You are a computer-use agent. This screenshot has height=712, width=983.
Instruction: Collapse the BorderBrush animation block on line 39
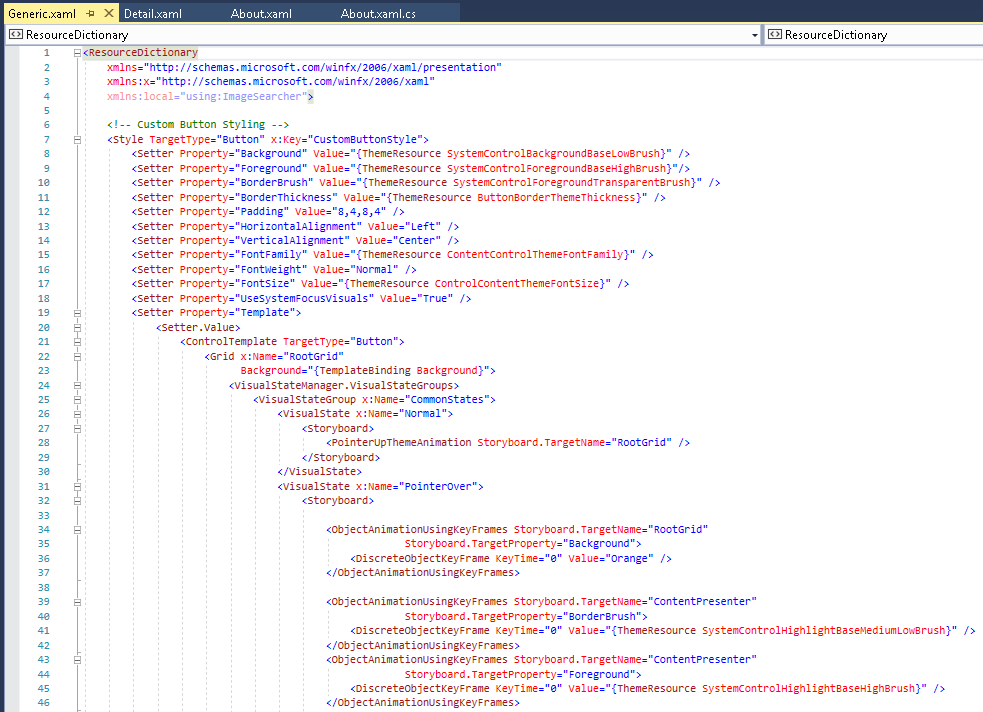(77, 602)
